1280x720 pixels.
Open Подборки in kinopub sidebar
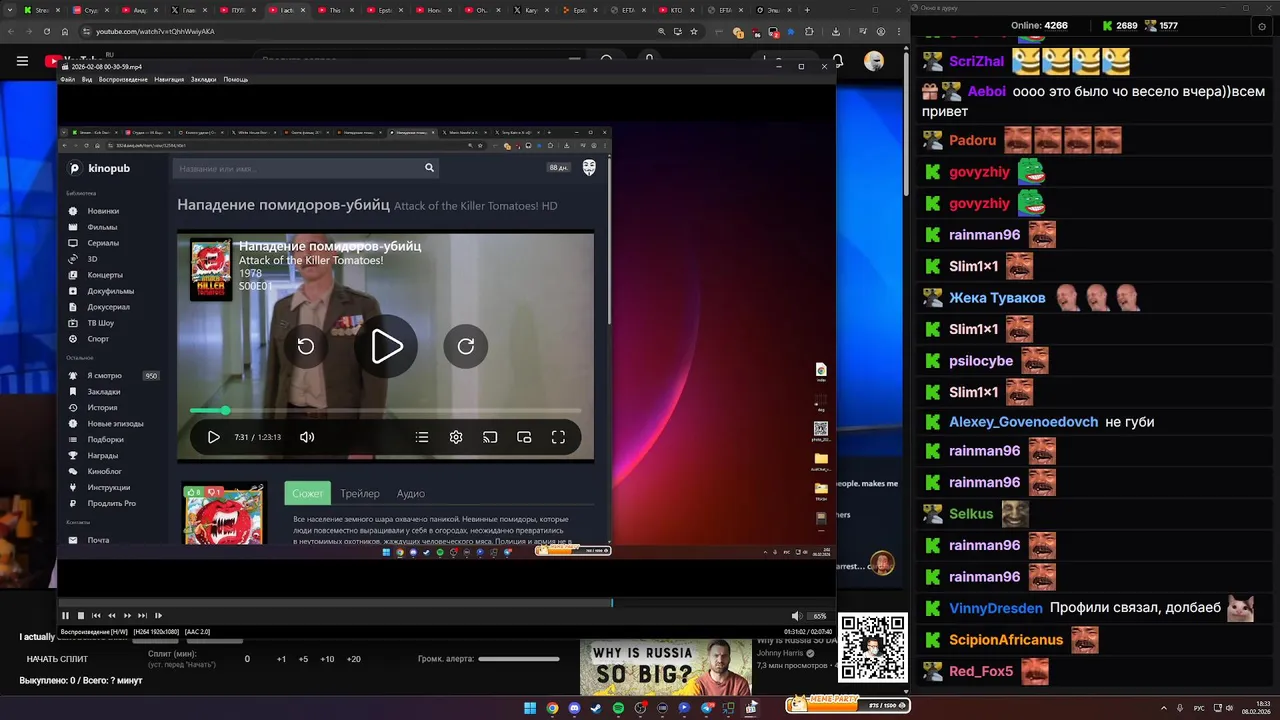tap(105, 440)
